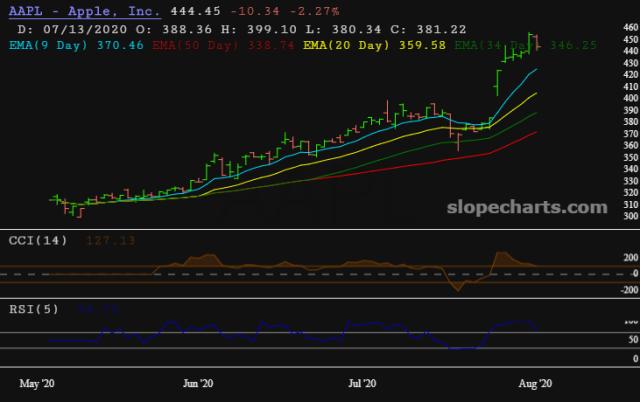Select the low price 380.34
Screen dimensions: 640x402
click(356, 29)
